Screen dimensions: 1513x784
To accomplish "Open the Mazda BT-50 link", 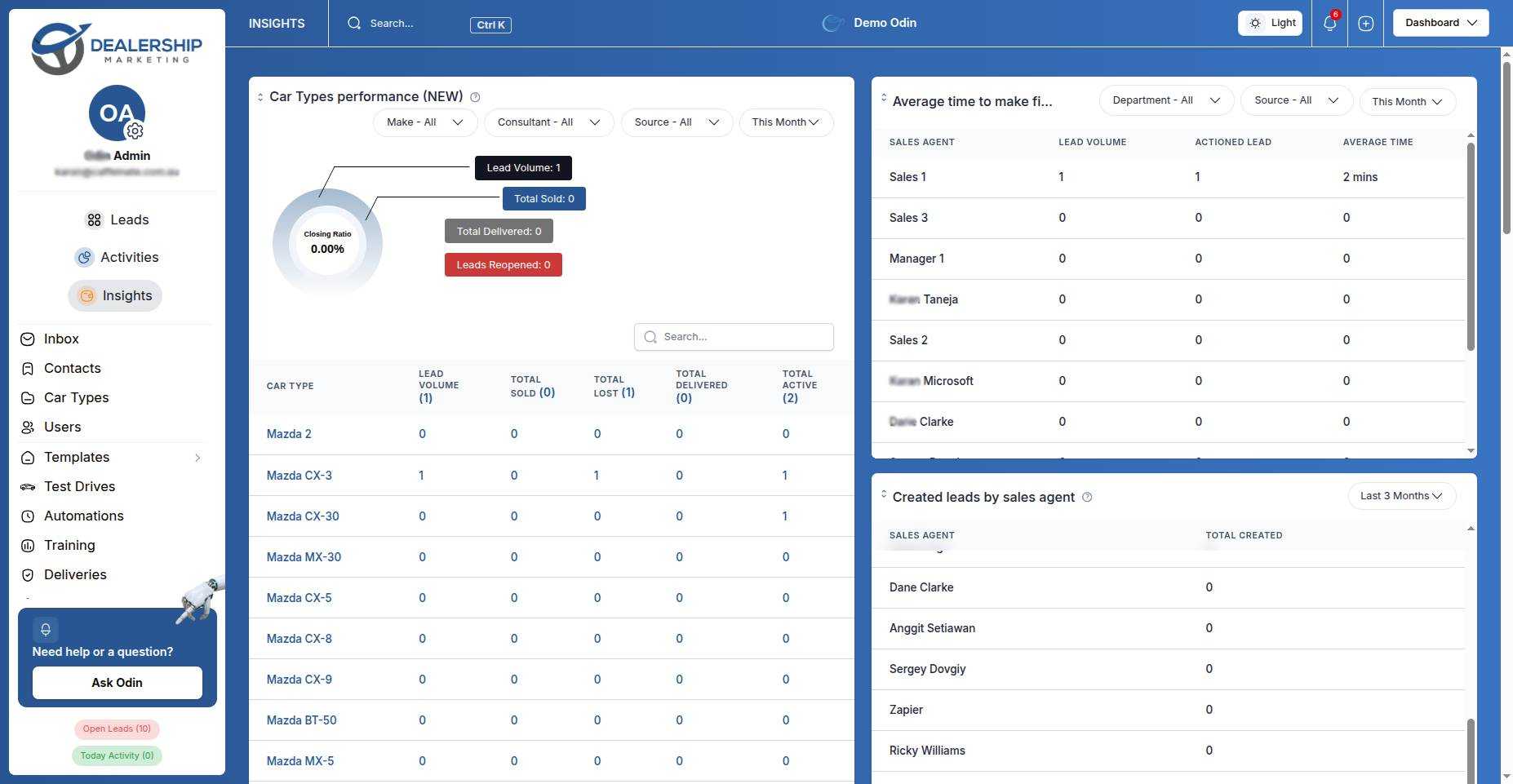I will pos(301,720).
